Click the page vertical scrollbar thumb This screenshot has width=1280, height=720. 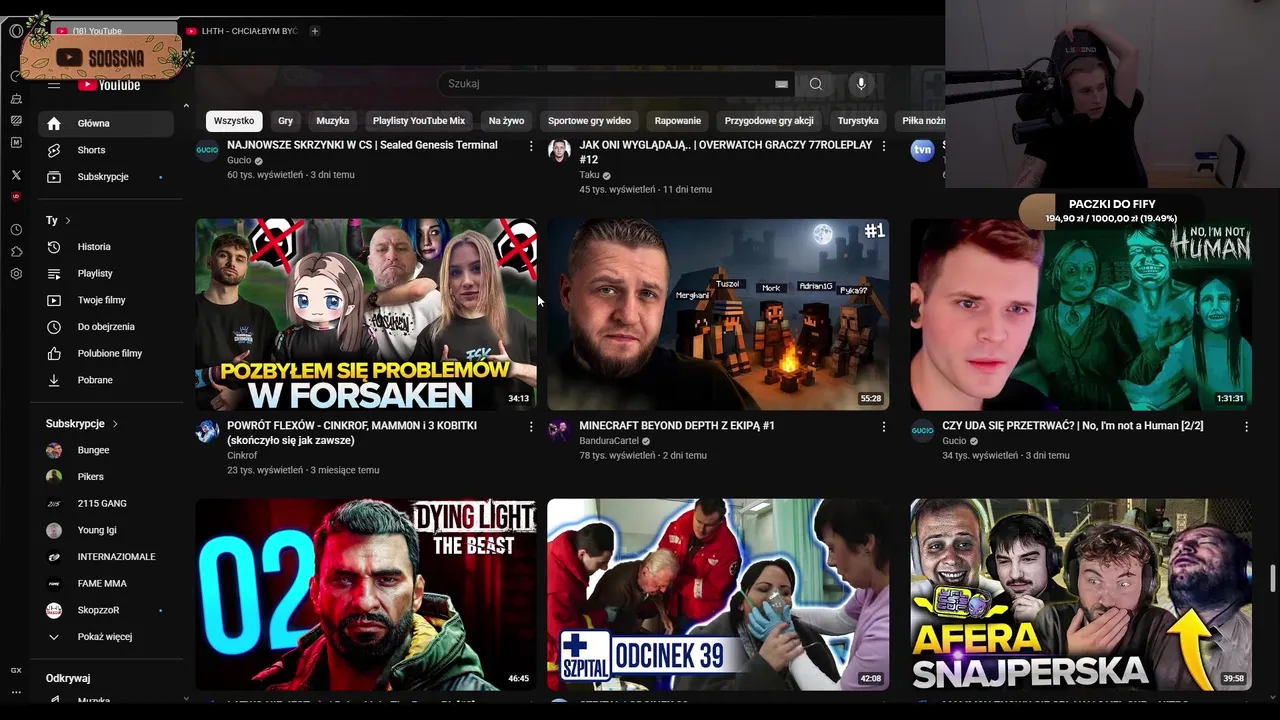1273,579
